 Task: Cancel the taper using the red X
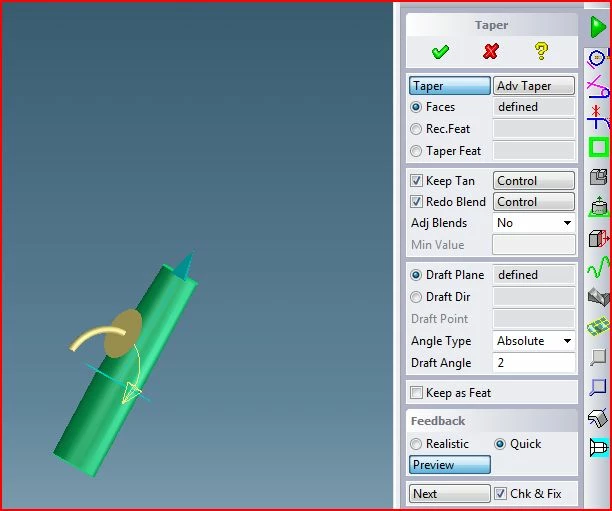(491, 51)
